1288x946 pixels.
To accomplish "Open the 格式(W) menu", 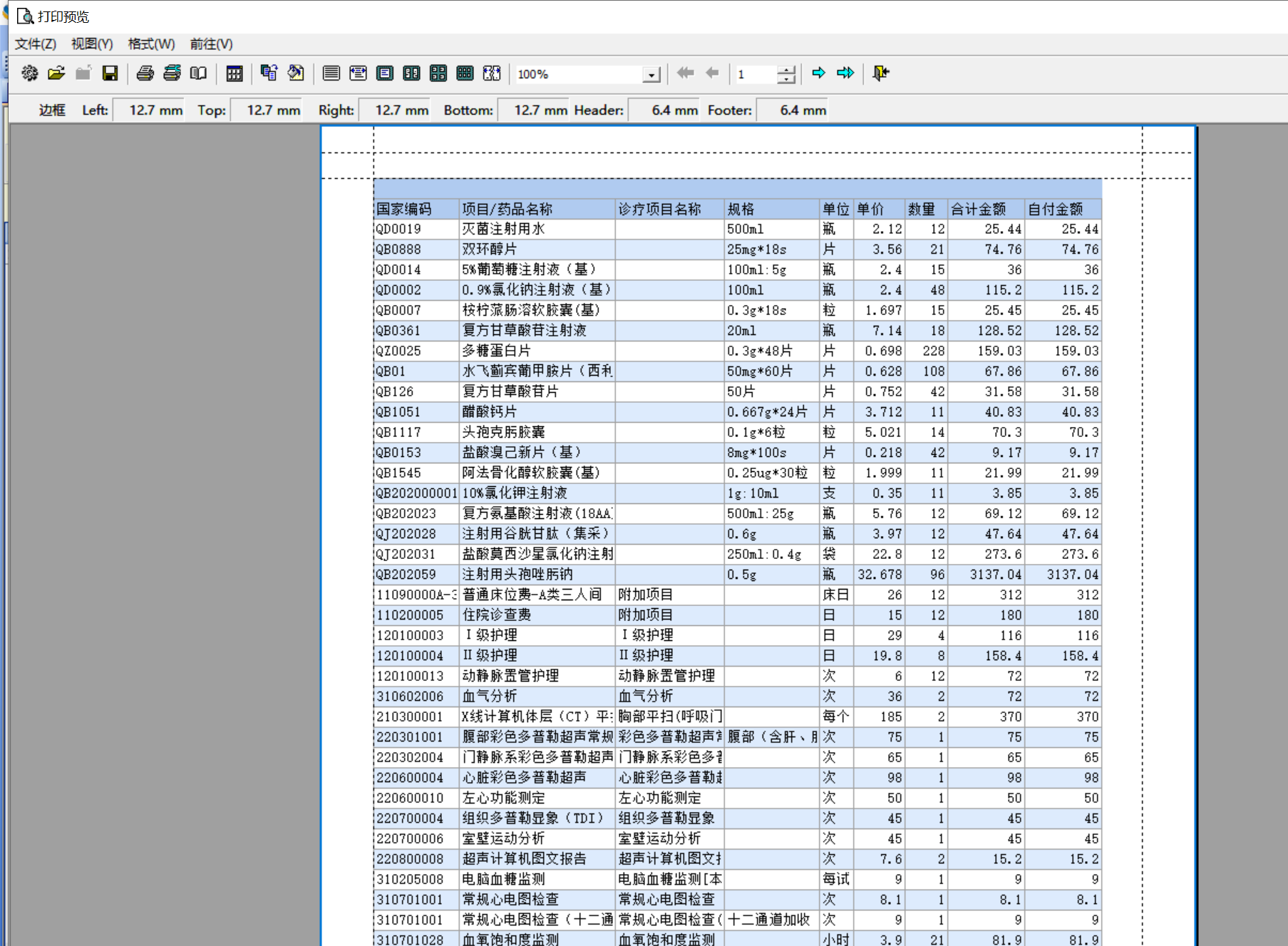I will [x=151, y=44].
